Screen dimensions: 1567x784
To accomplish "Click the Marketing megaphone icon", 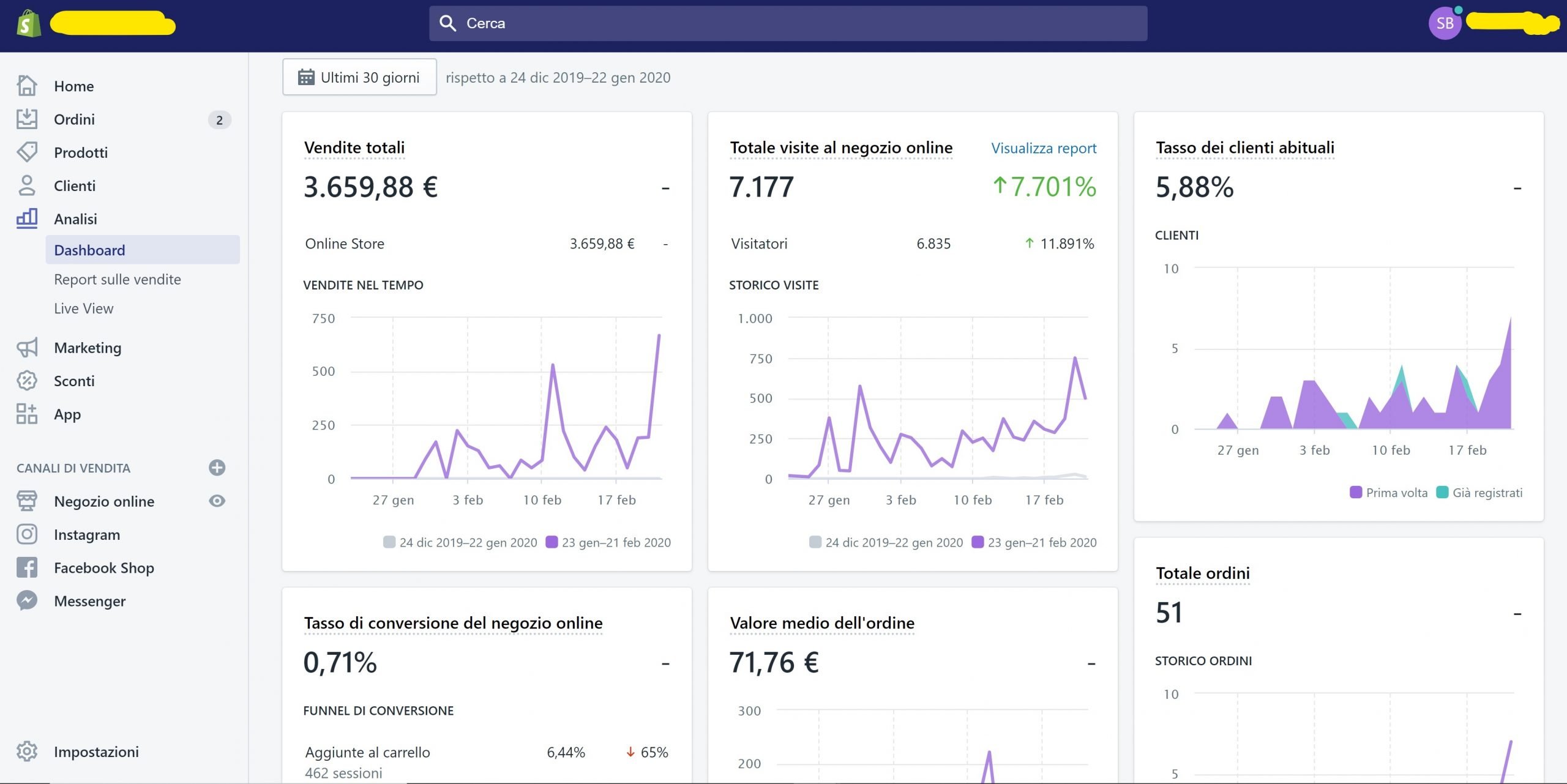I will [x=27, y=348].
